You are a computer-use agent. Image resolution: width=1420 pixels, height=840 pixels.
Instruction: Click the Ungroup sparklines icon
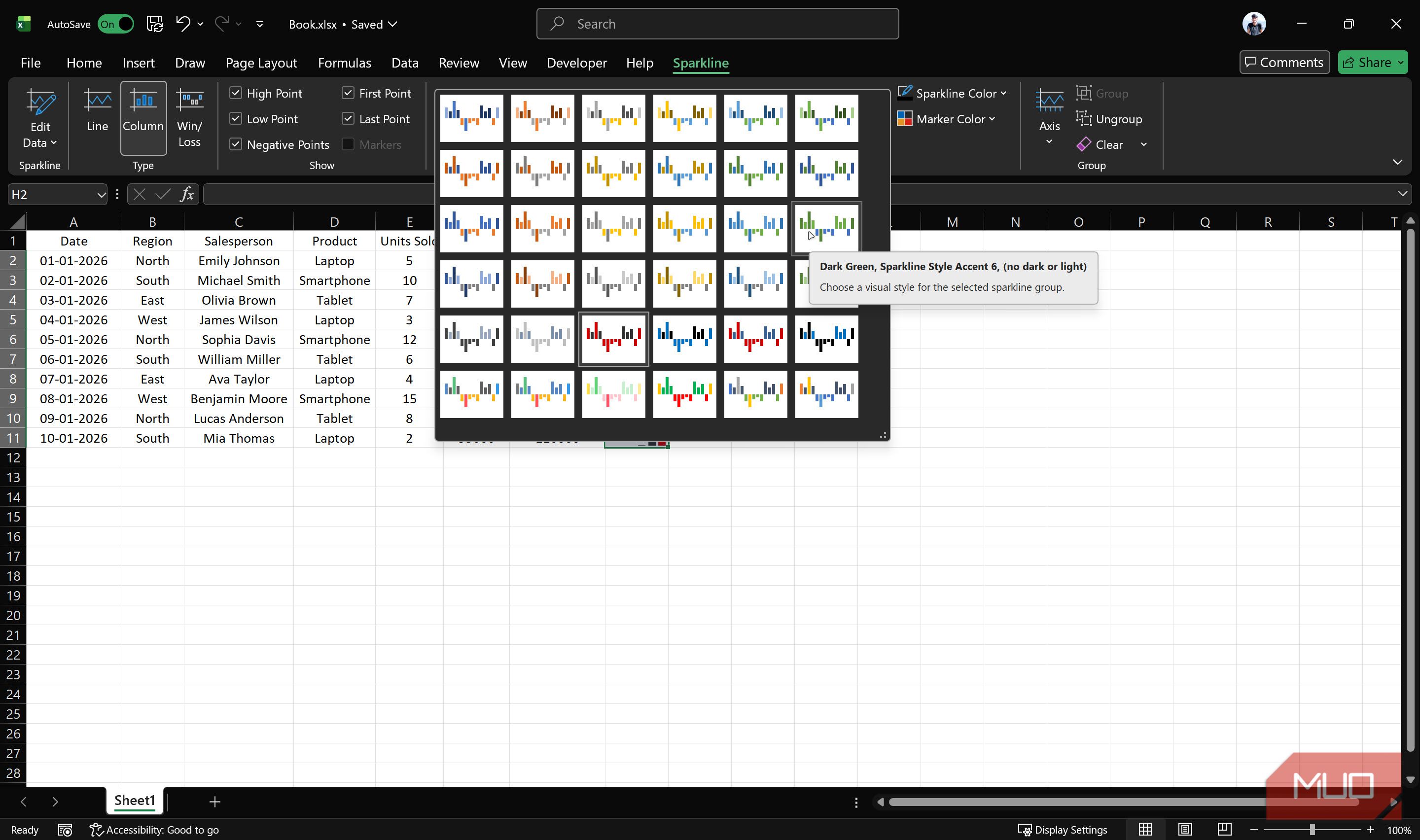pyautogui.click(x=1083, y=119)
